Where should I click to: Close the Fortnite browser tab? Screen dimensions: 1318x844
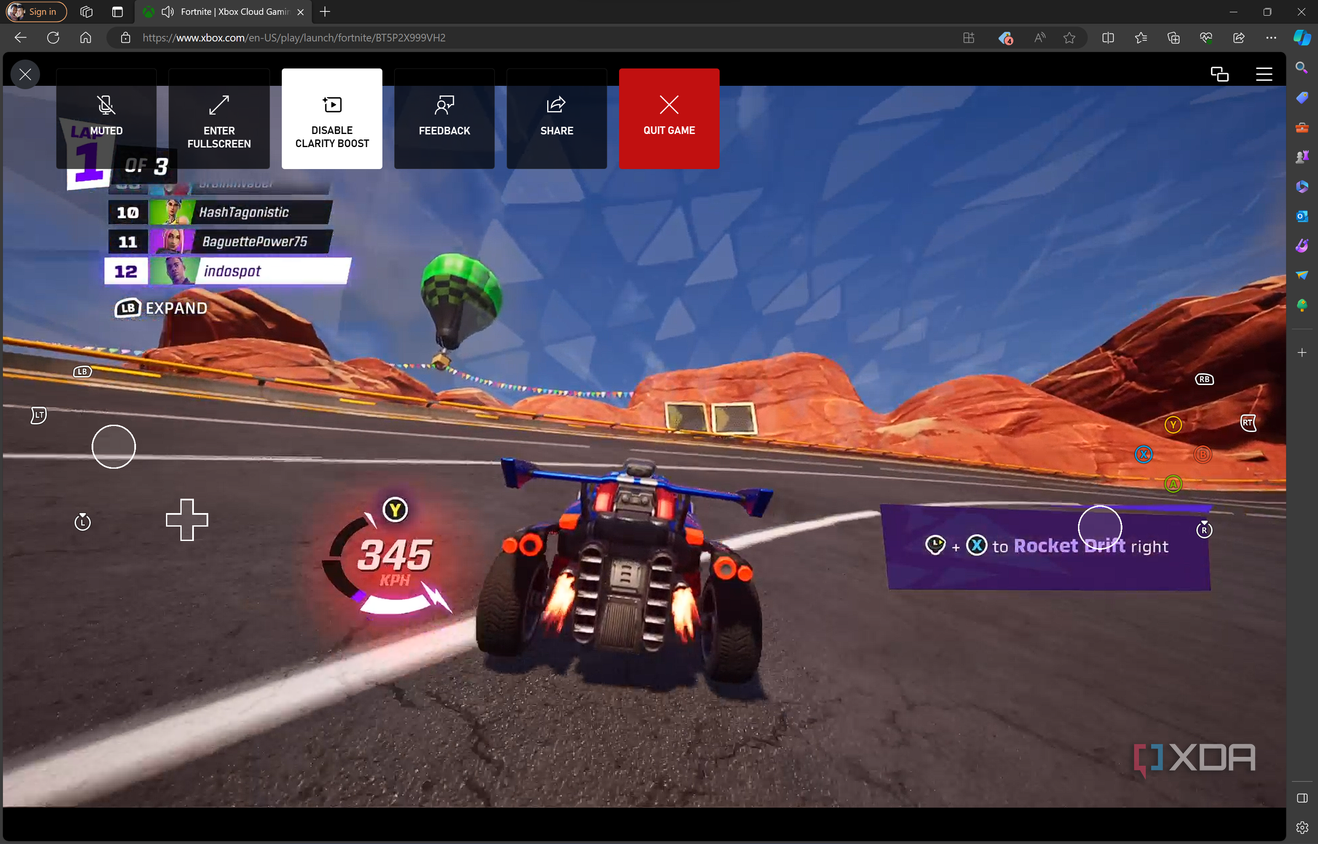[x=300, y=12]
